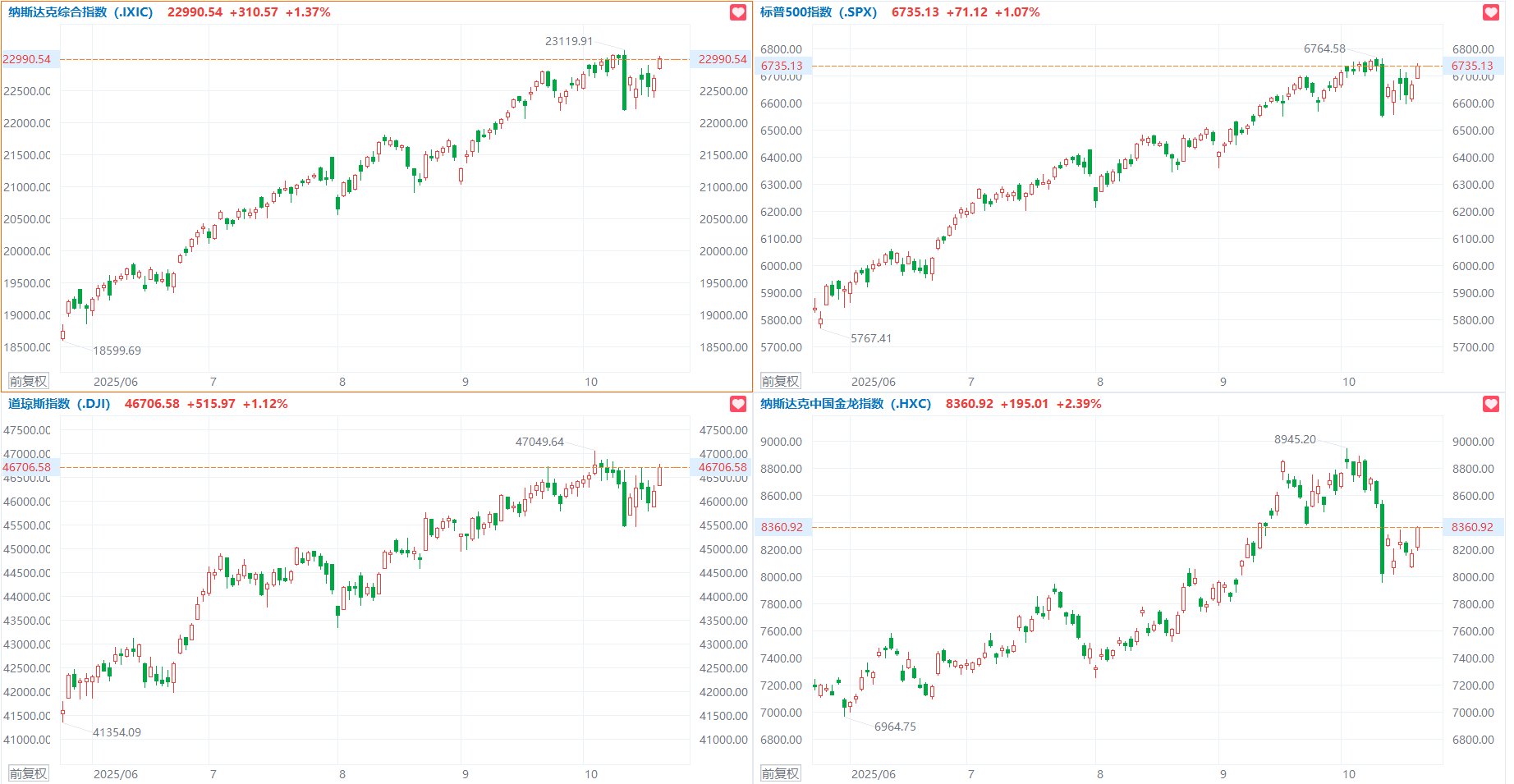Viewport: 1514px width, 784px height.
Task: Toggle favorite heart for Nasdaq Composite chart
Action: click(x=737, y=12)
